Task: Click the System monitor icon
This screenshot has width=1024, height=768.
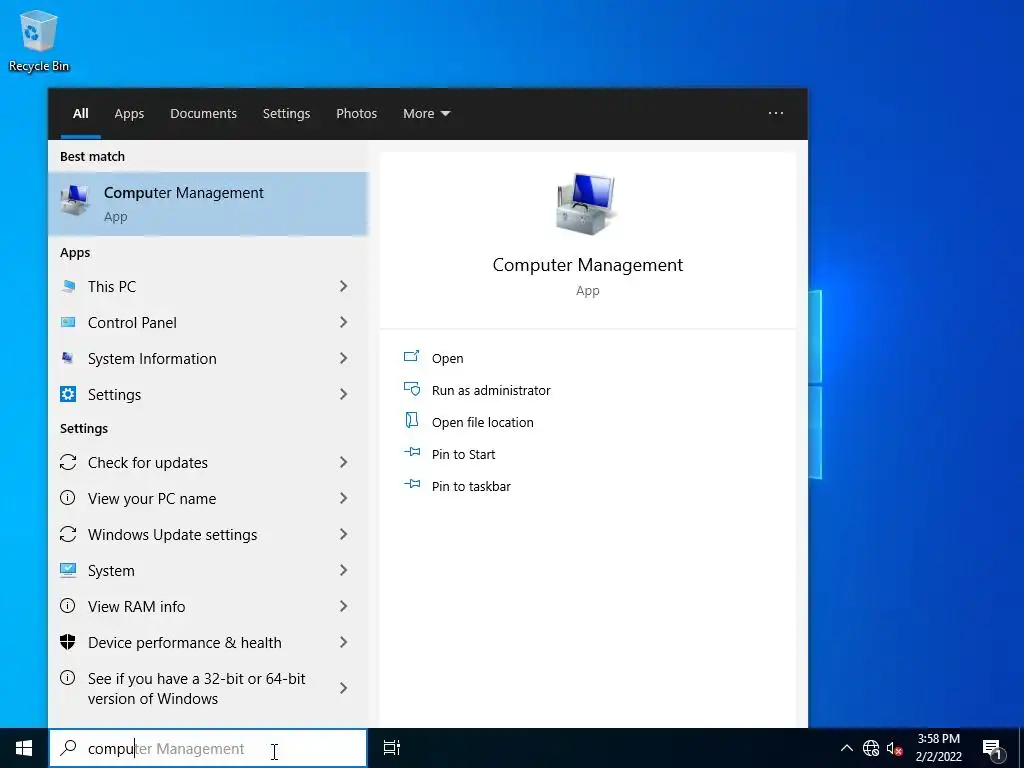Action: tap(68, 570)
